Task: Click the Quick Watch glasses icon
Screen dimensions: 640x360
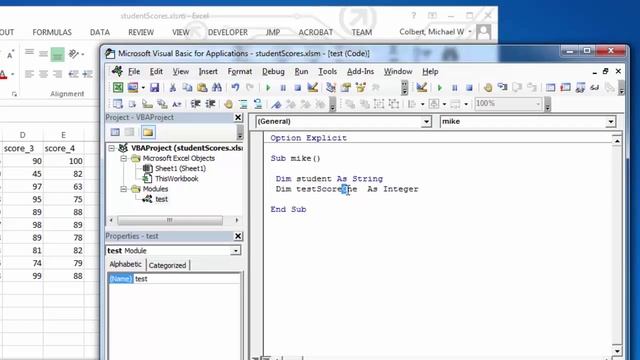Action: pyautogui.click(x=595, y=87)
